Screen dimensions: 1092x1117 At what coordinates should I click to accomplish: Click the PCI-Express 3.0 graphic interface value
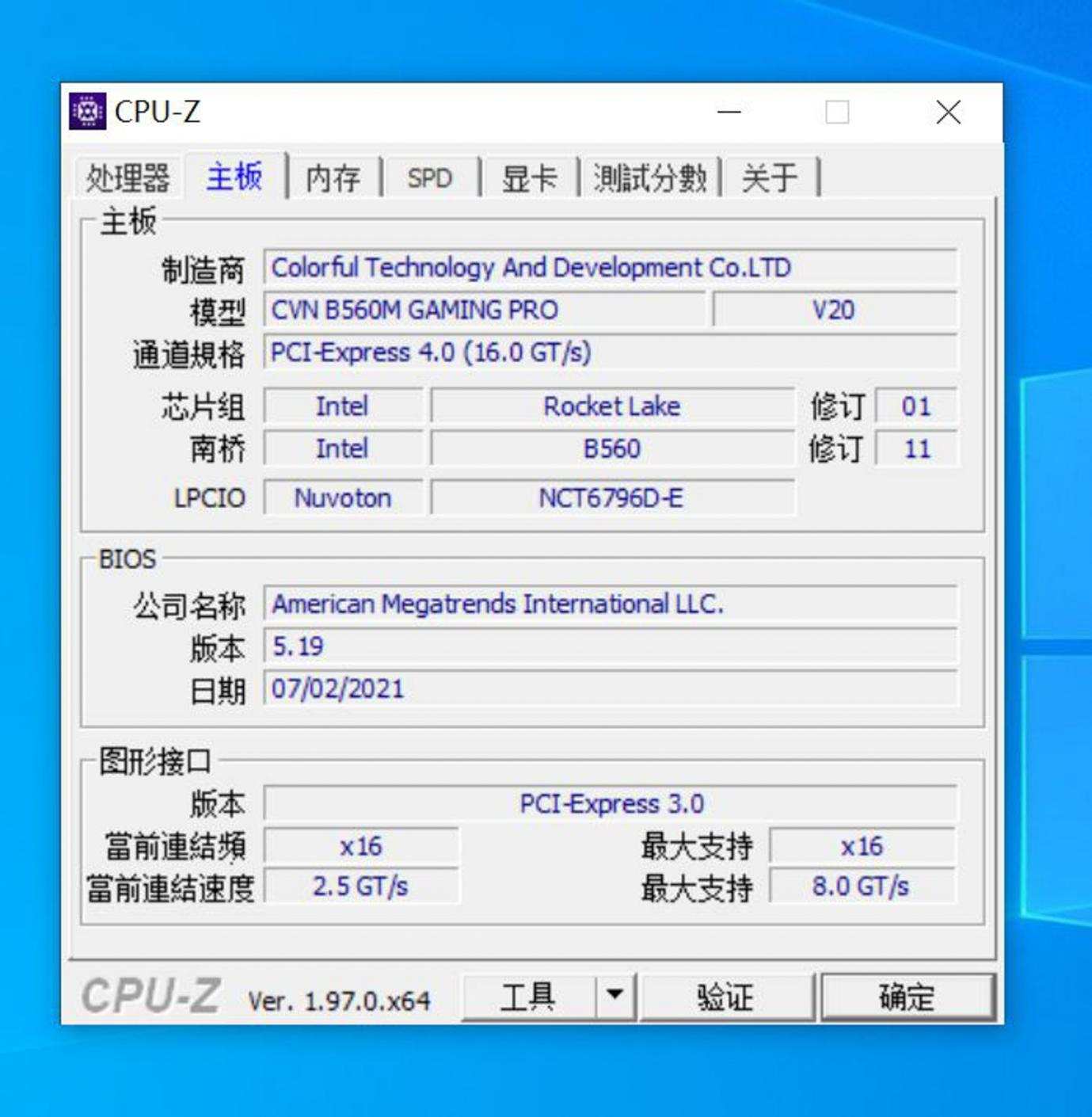point(611,804)
